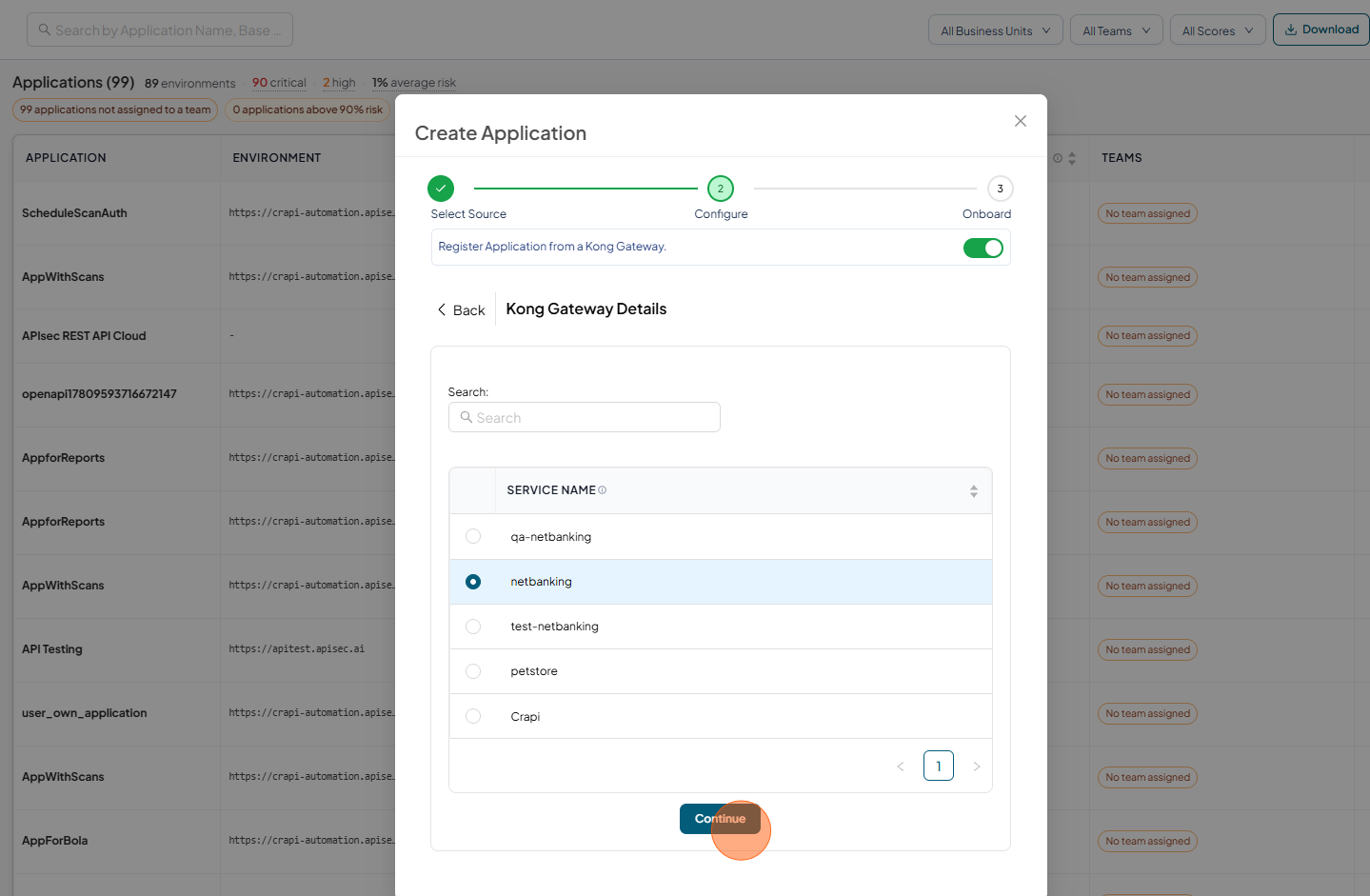Select the qa-netbanking service radio button
Viewport: 1370px width, 896px height.
[473, 536]
